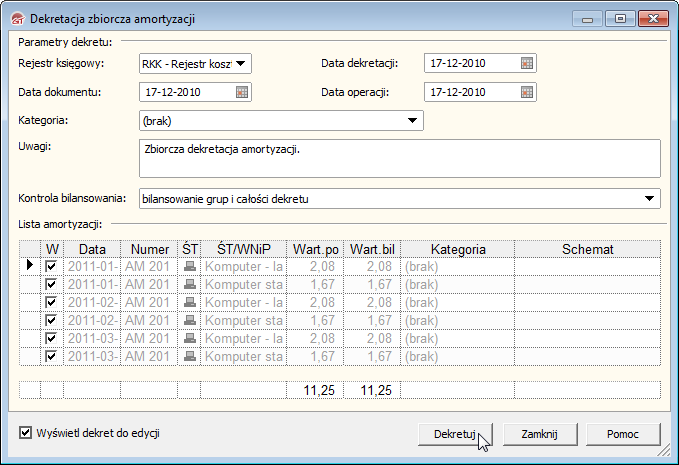Screen dimensions: 679x465
Task: Click into the Uwagi text field
Action: [400, 157]
